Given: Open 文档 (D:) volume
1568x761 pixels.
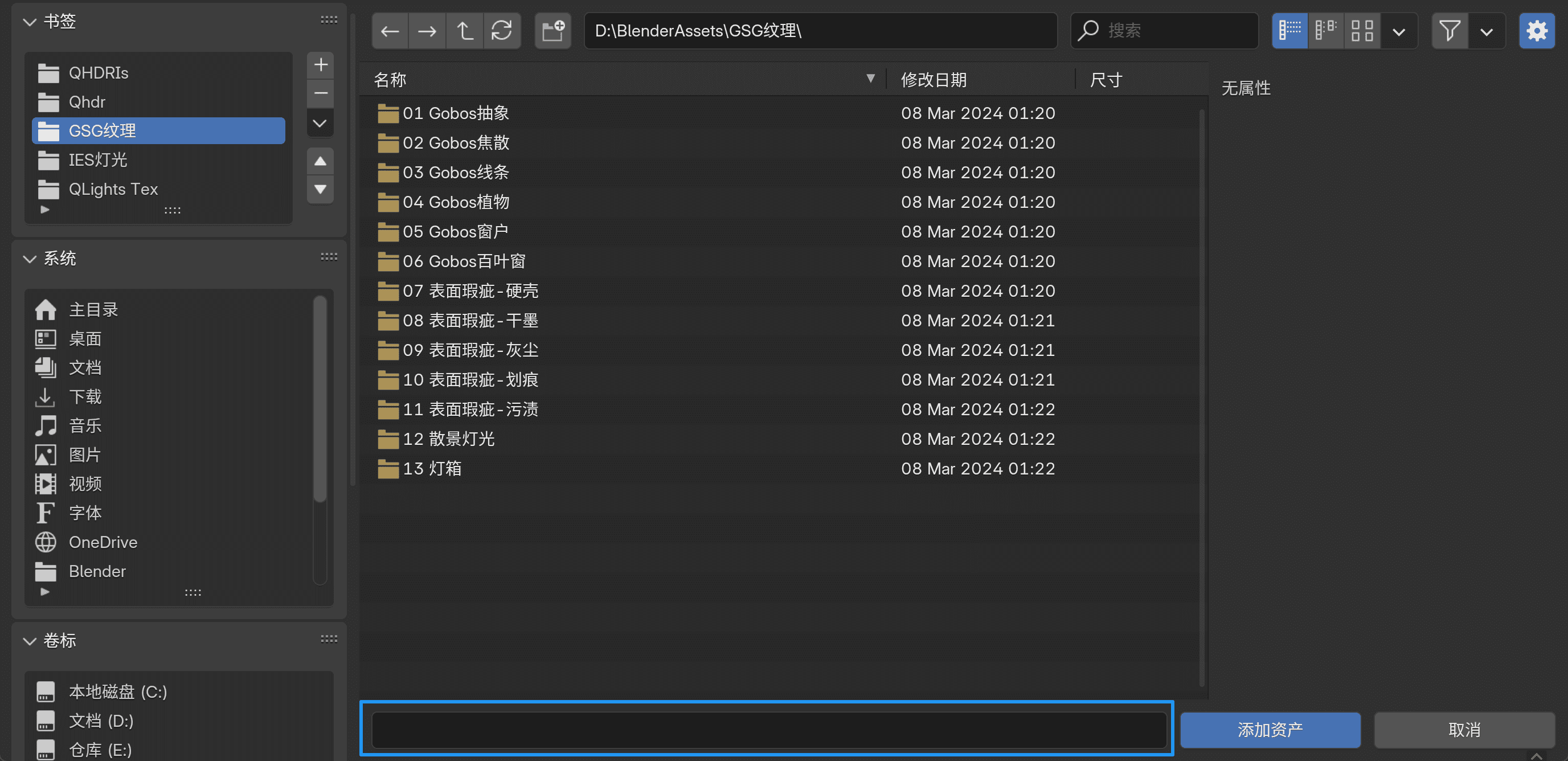Looking at the screenshot, I should pos(179,722).
